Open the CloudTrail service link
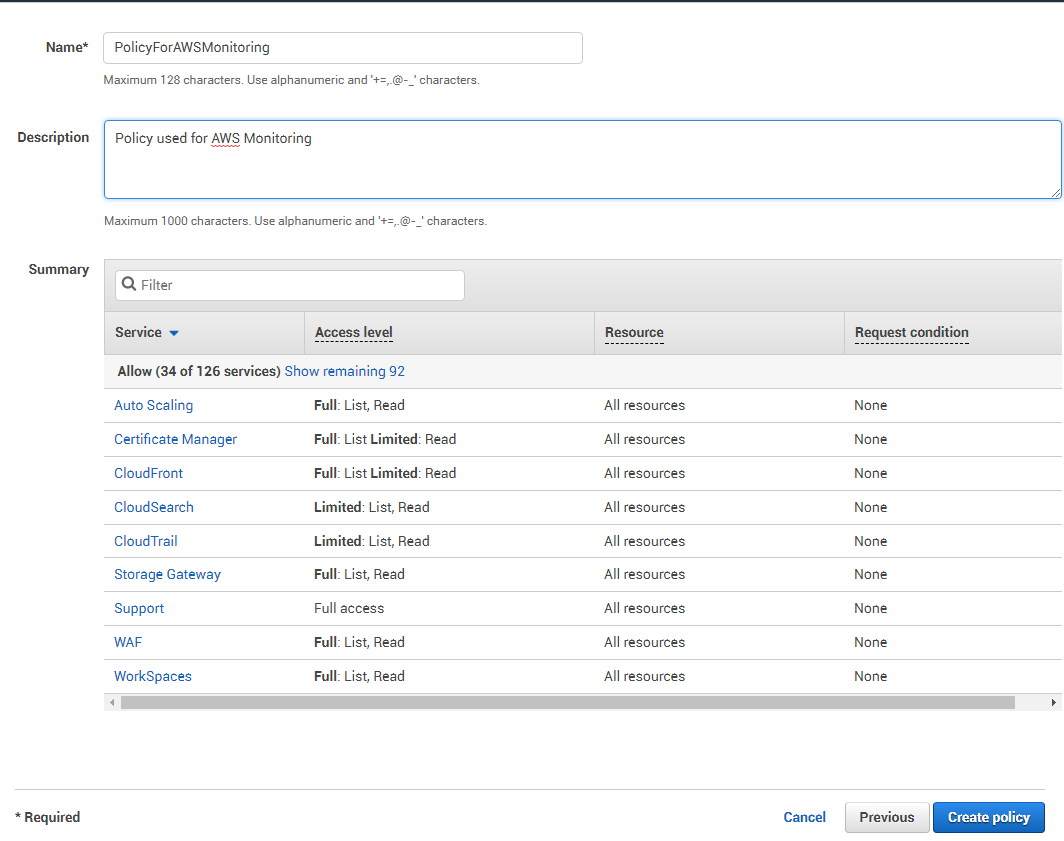This screenshot has height=841, width=1064. (x=146, y=541)
